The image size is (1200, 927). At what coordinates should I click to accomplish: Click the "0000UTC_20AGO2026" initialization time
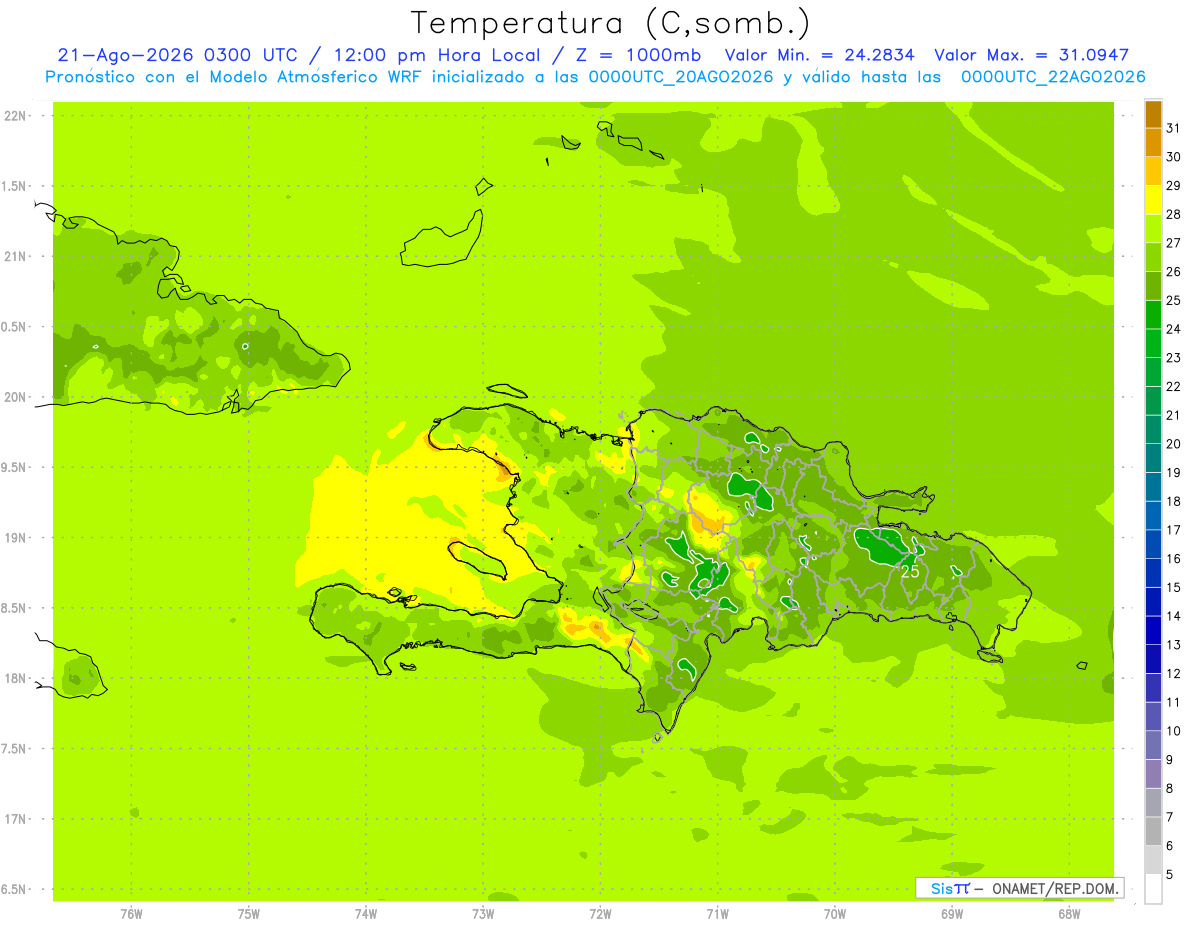[681, 77]
